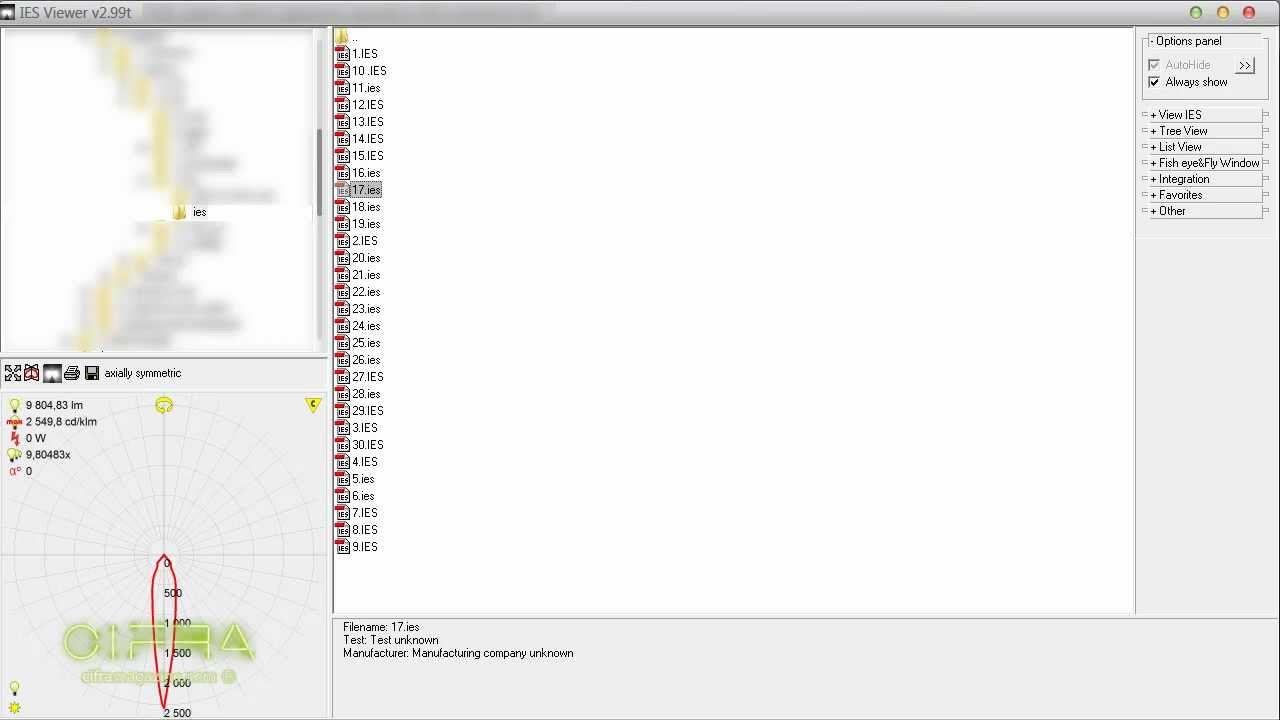Select file 5.ies in the list
The image size is (1280, 720).
pos(355,479)
